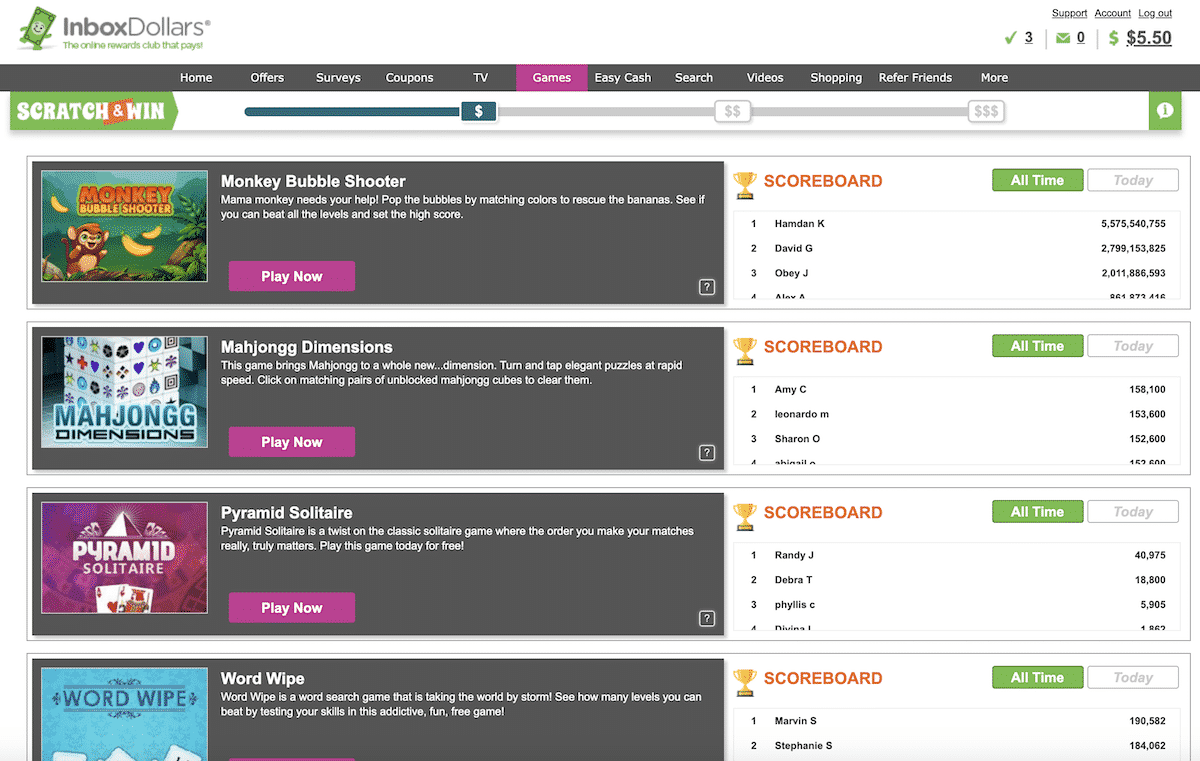The image size is (1200, 761).
Task: Select Today for Monkey Bubble Shooter scoreboard
Action: point(1133,180)
